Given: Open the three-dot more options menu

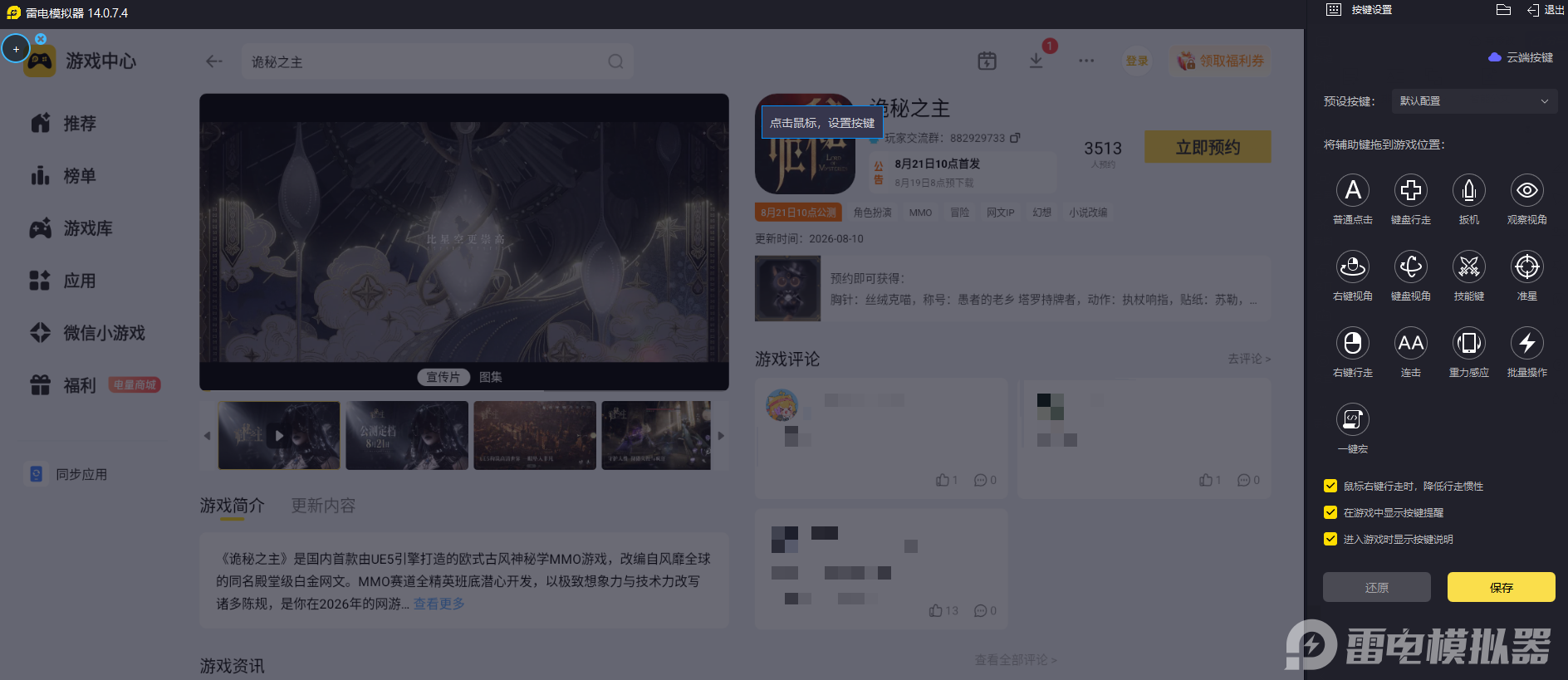Looking at the screenshot, I should point(1086,61).
